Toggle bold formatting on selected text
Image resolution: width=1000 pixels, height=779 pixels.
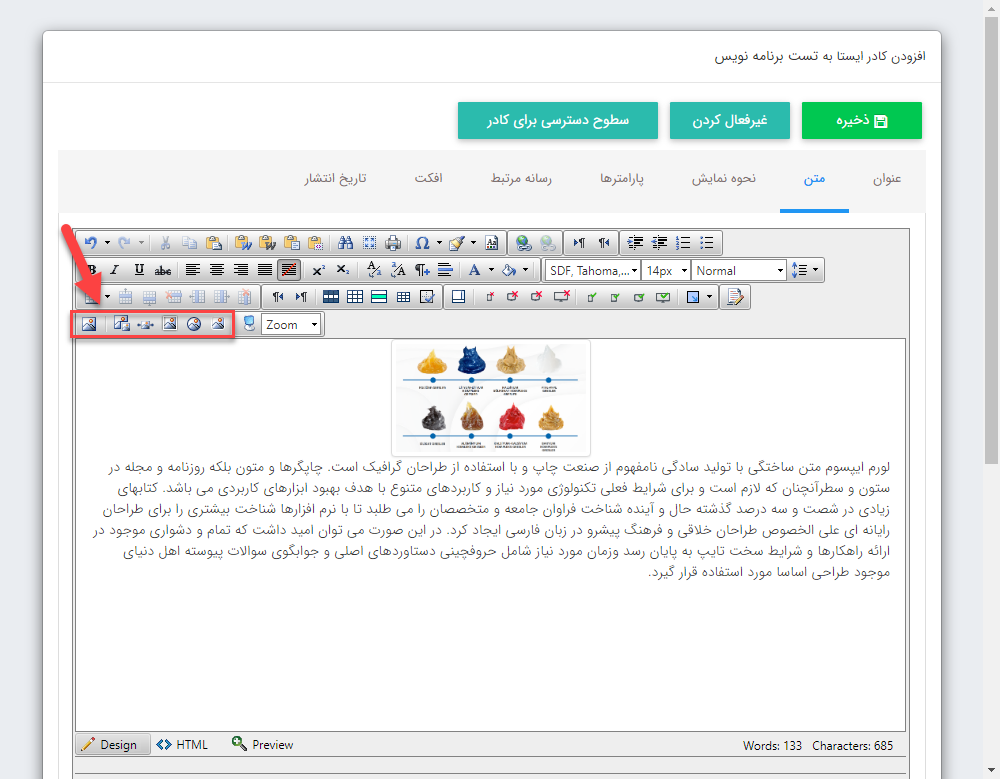[x=92, y=269]
